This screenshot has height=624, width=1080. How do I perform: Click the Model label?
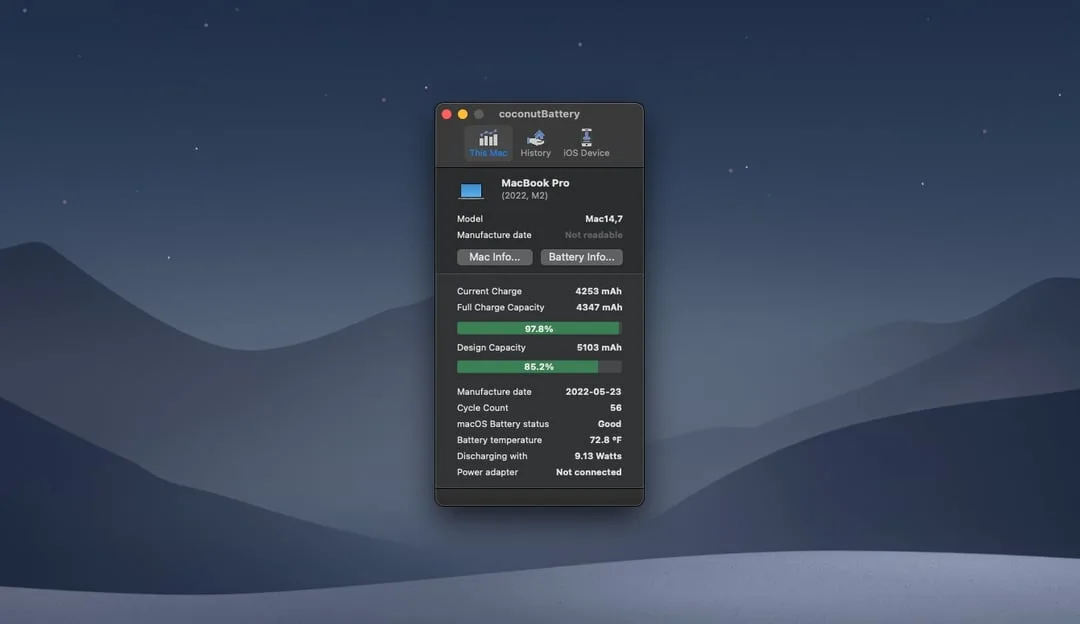(x=470, y=218)
